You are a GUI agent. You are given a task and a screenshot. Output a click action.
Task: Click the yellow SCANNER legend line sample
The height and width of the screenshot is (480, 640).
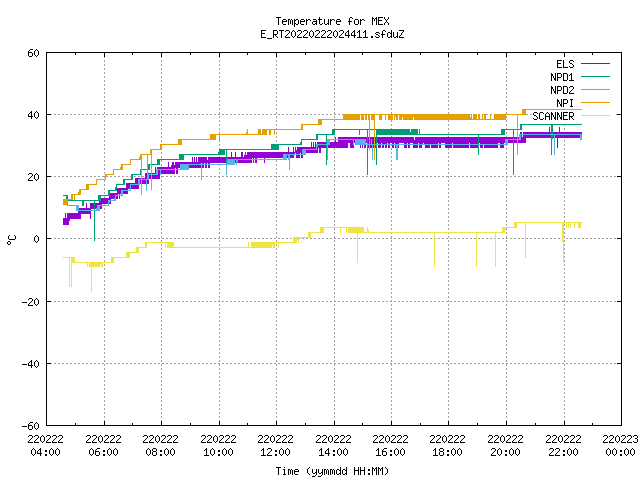595,116
